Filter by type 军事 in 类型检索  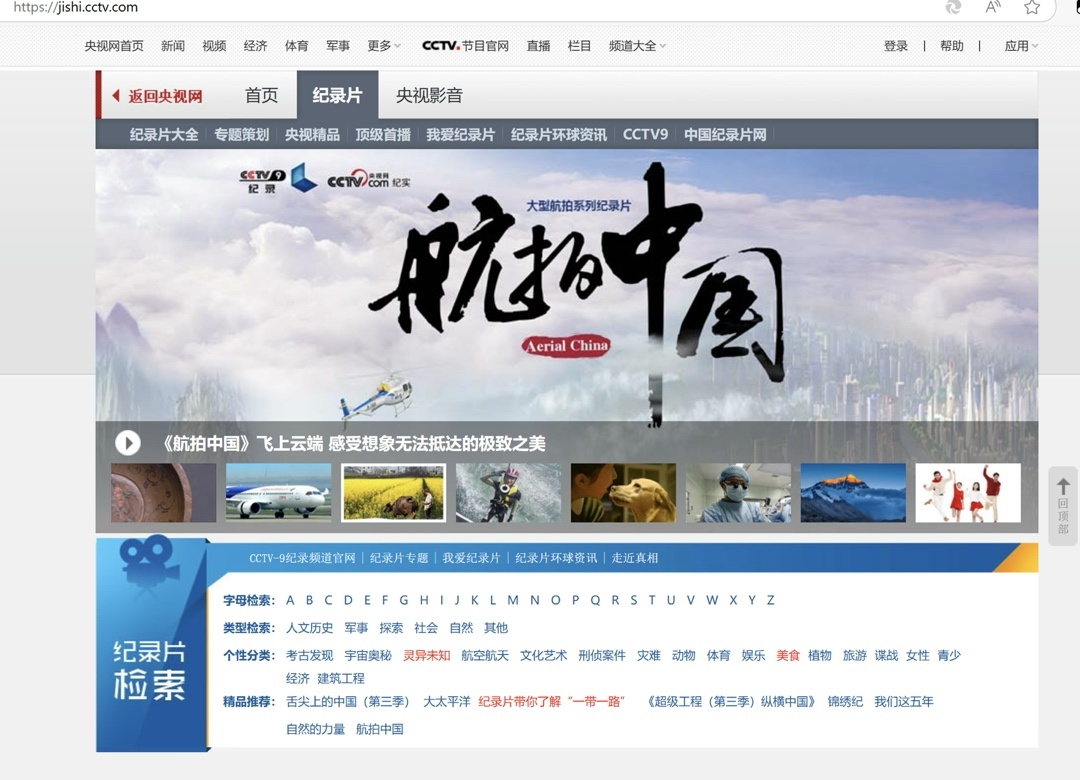356,628
